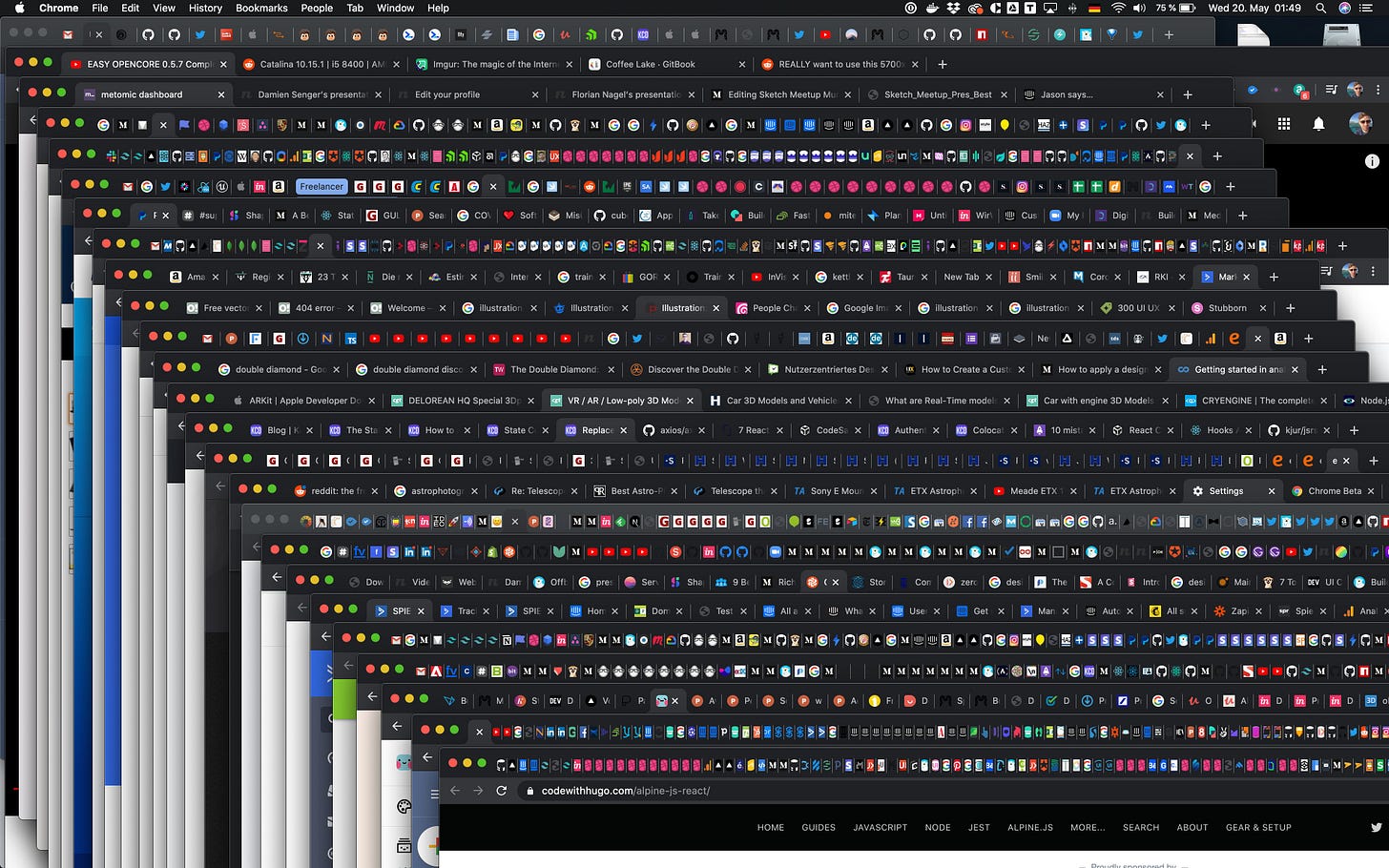Select the Jason says... tab
Image resolution: width=1389 pixels, height=868 pixels.
(1093, 94)
